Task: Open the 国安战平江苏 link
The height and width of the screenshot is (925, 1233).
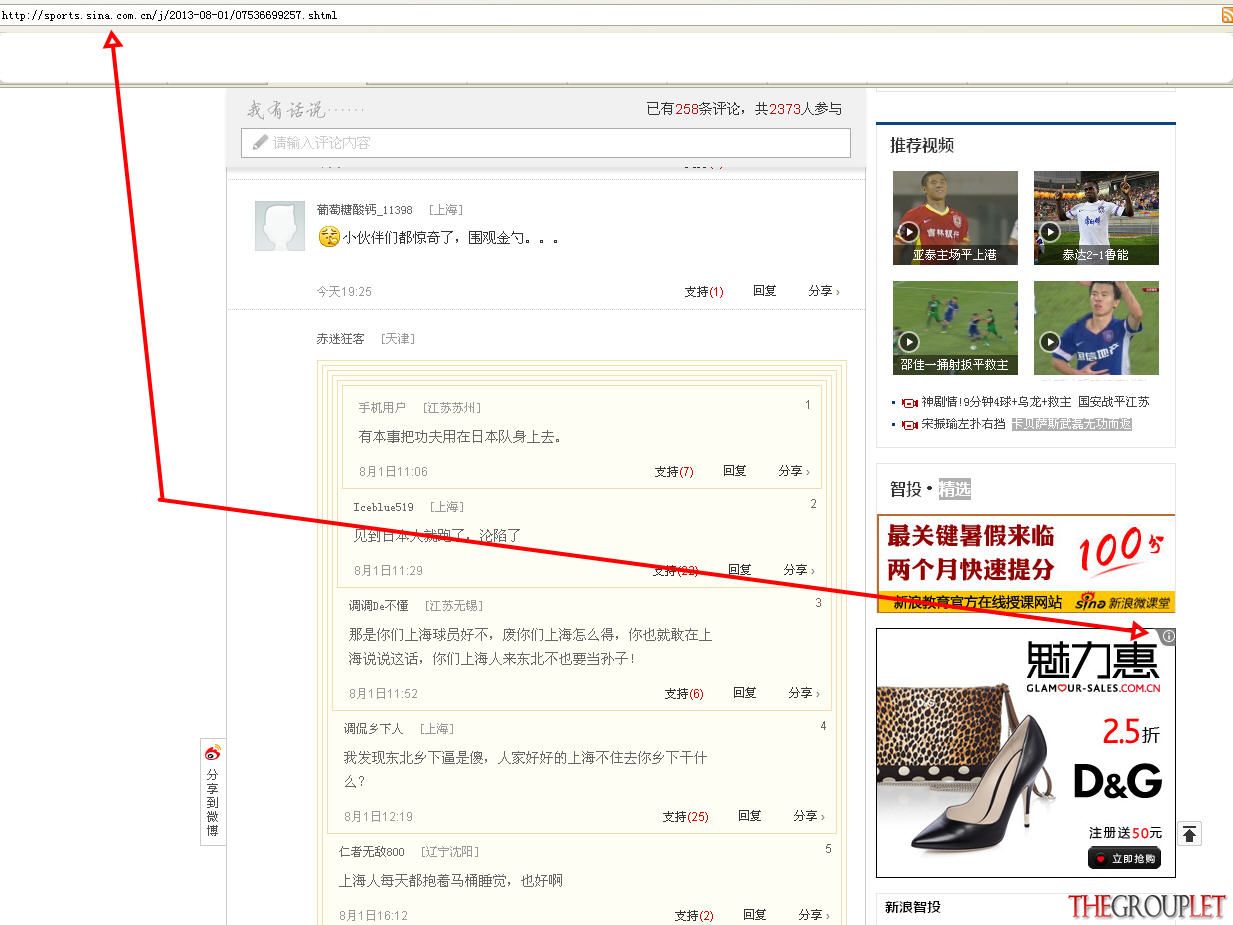Action: [1114, 402]
